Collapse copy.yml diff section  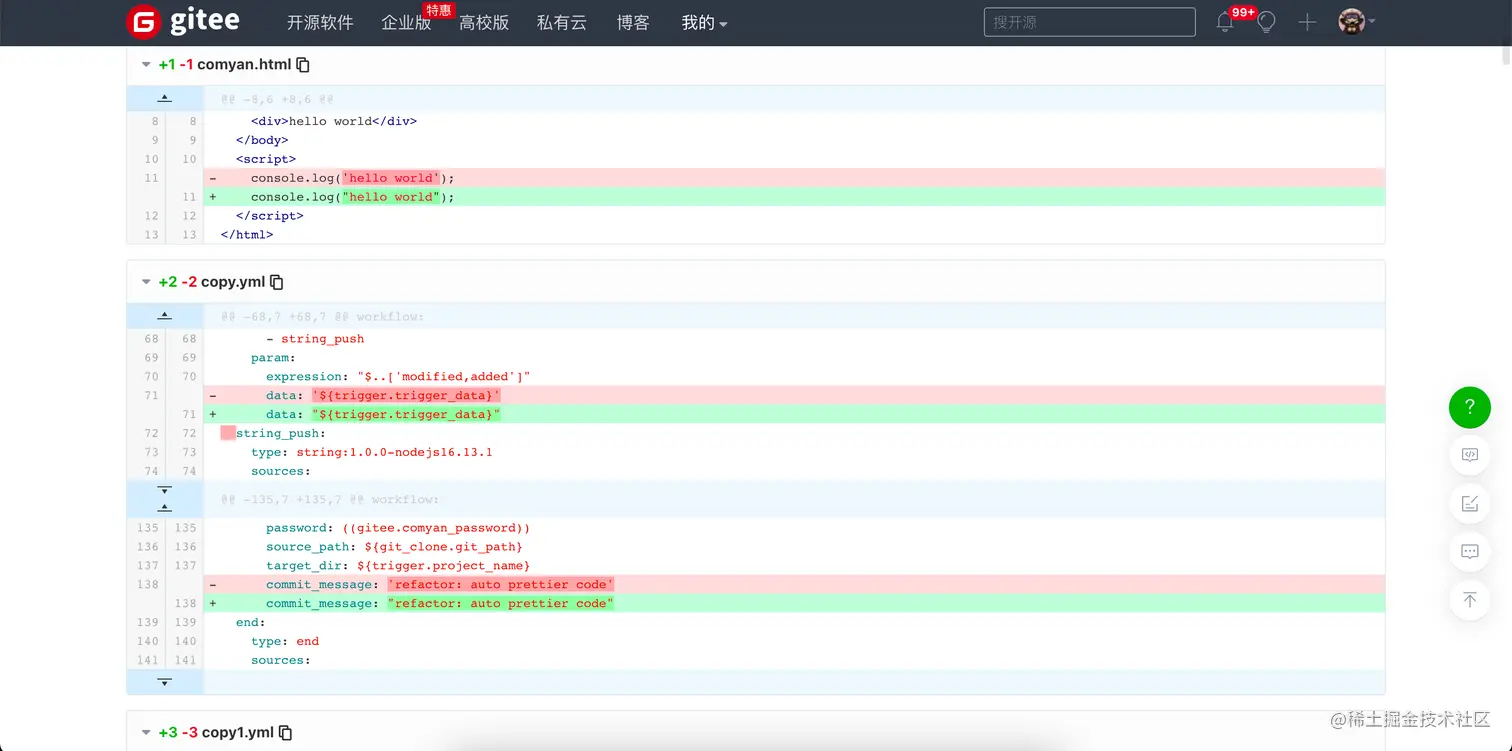(146, 282)
